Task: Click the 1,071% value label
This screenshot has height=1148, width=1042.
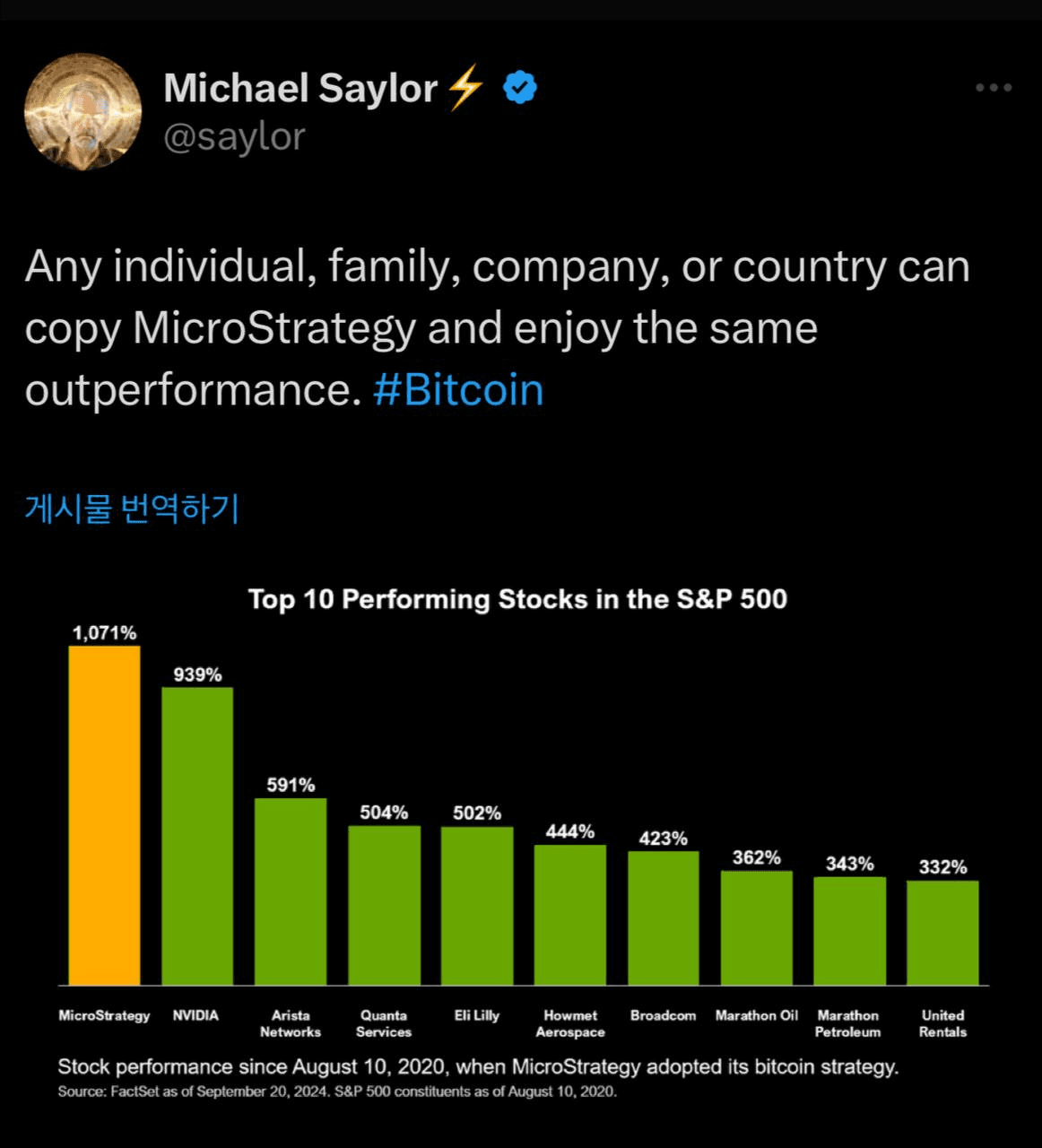Action: click(x=105, y=633)
